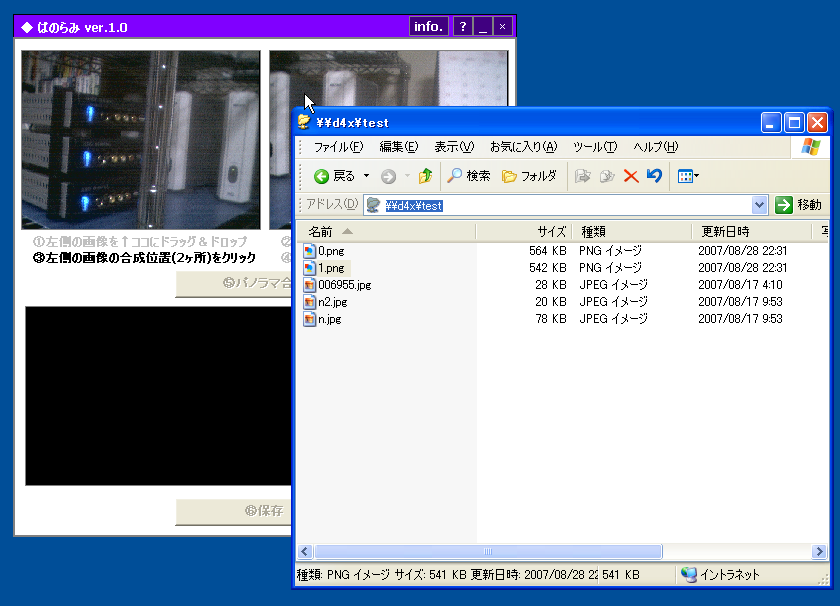Screen dimensions: 840x606
Task: Sort by the 名前 column header
Action: [386, 231]
